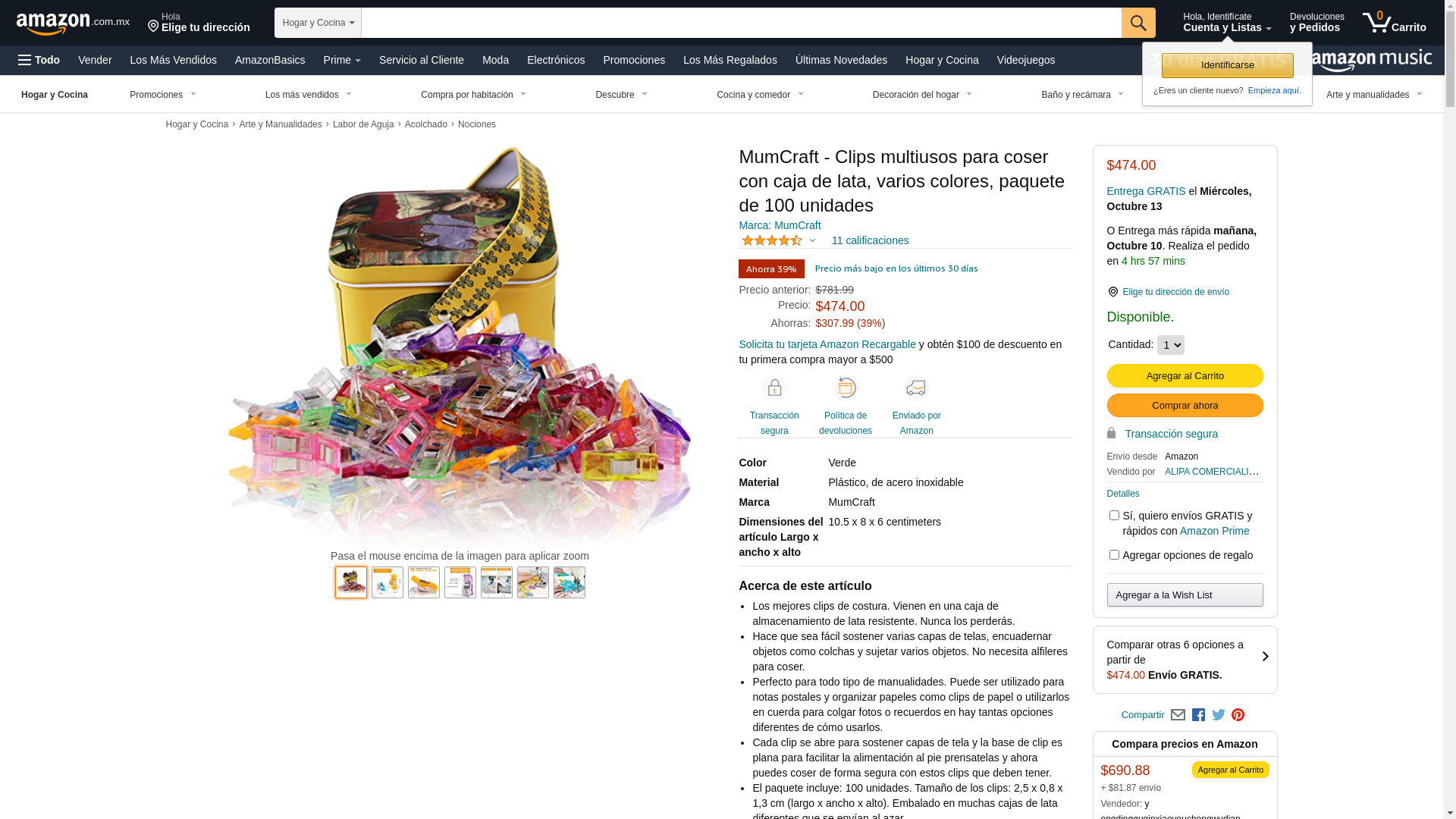Open the shopping cart icon

[x=1394, y=23]
